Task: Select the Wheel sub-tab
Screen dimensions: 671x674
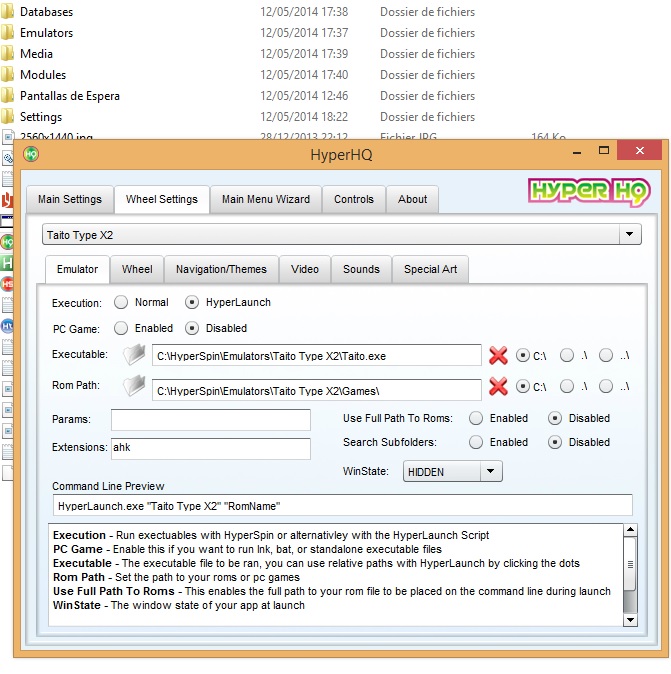Action: [137, 270]
